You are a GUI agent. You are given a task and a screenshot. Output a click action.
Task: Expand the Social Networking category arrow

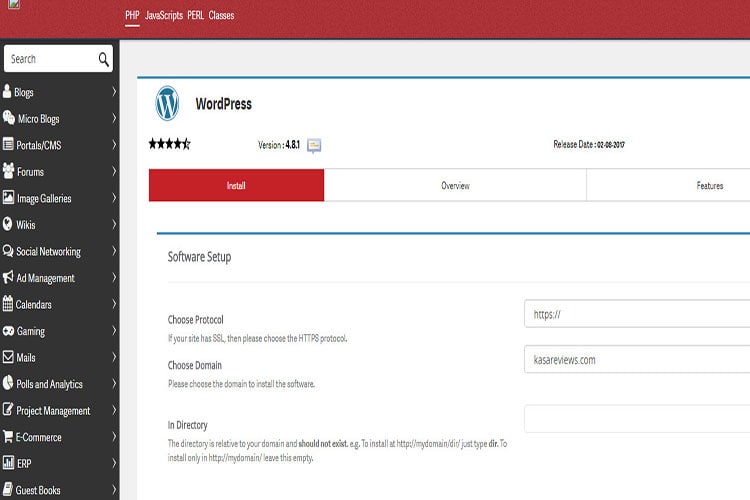[x=114, y=251]
